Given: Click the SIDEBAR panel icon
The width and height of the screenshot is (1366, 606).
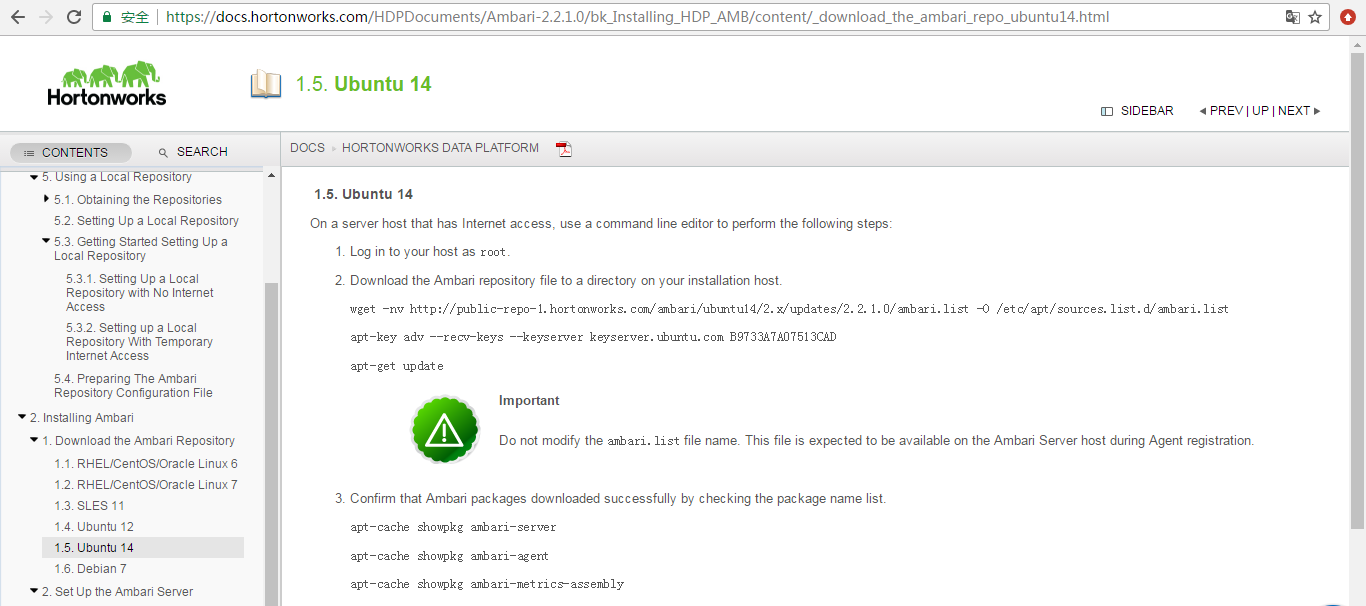Looking at the screenshot, I should (x=1107, y=111).
